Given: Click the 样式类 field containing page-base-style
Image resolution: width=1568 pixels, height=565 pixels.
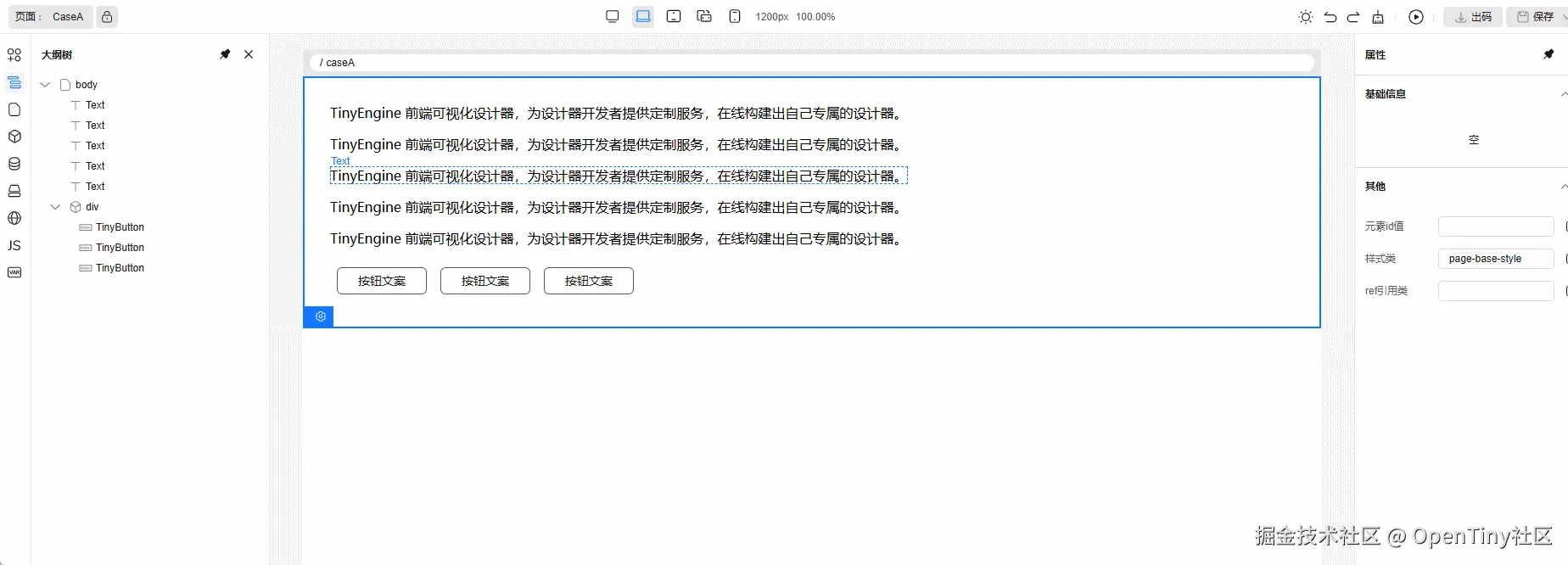Looking at the screenshot, I should point(1496,259).
